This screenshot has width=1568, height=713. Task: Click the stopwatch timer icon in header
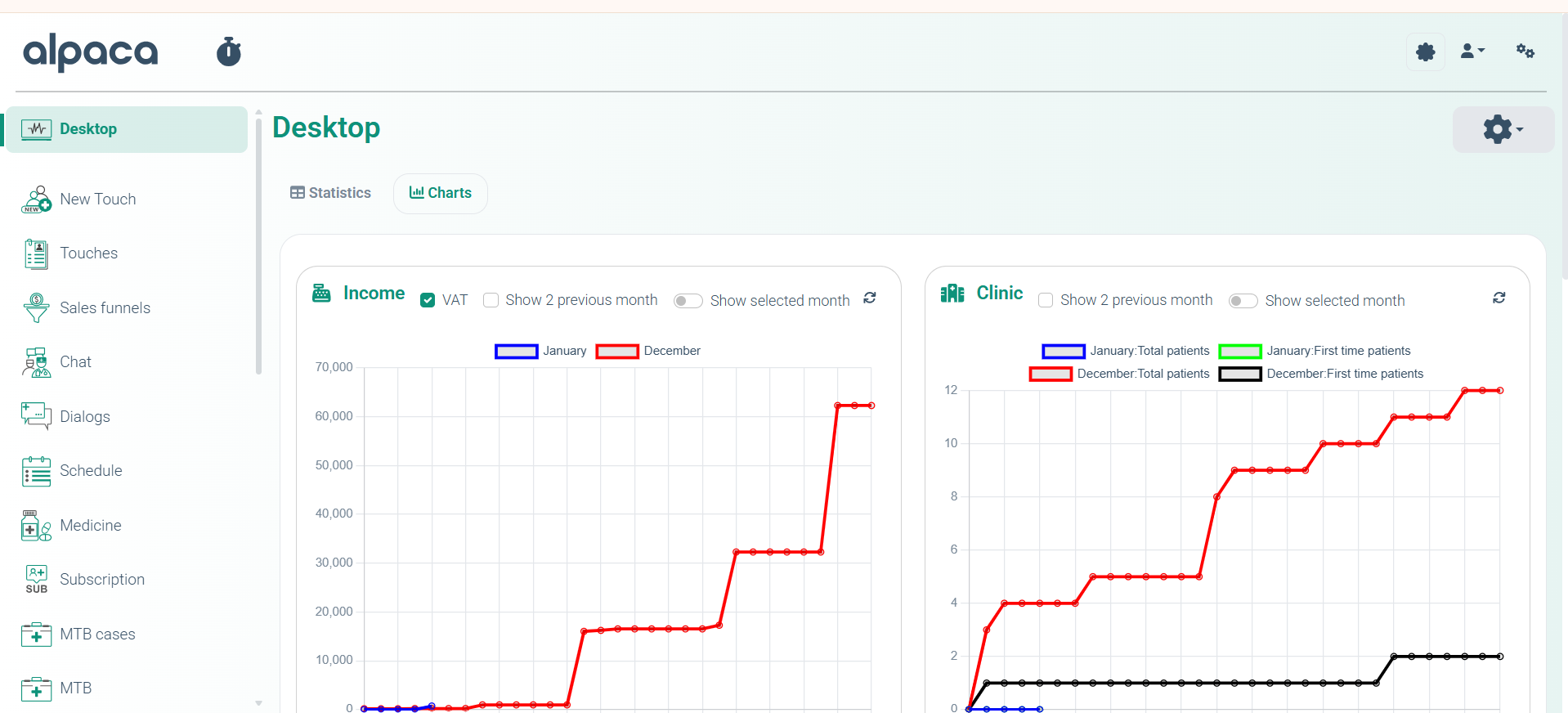[229, 52]
